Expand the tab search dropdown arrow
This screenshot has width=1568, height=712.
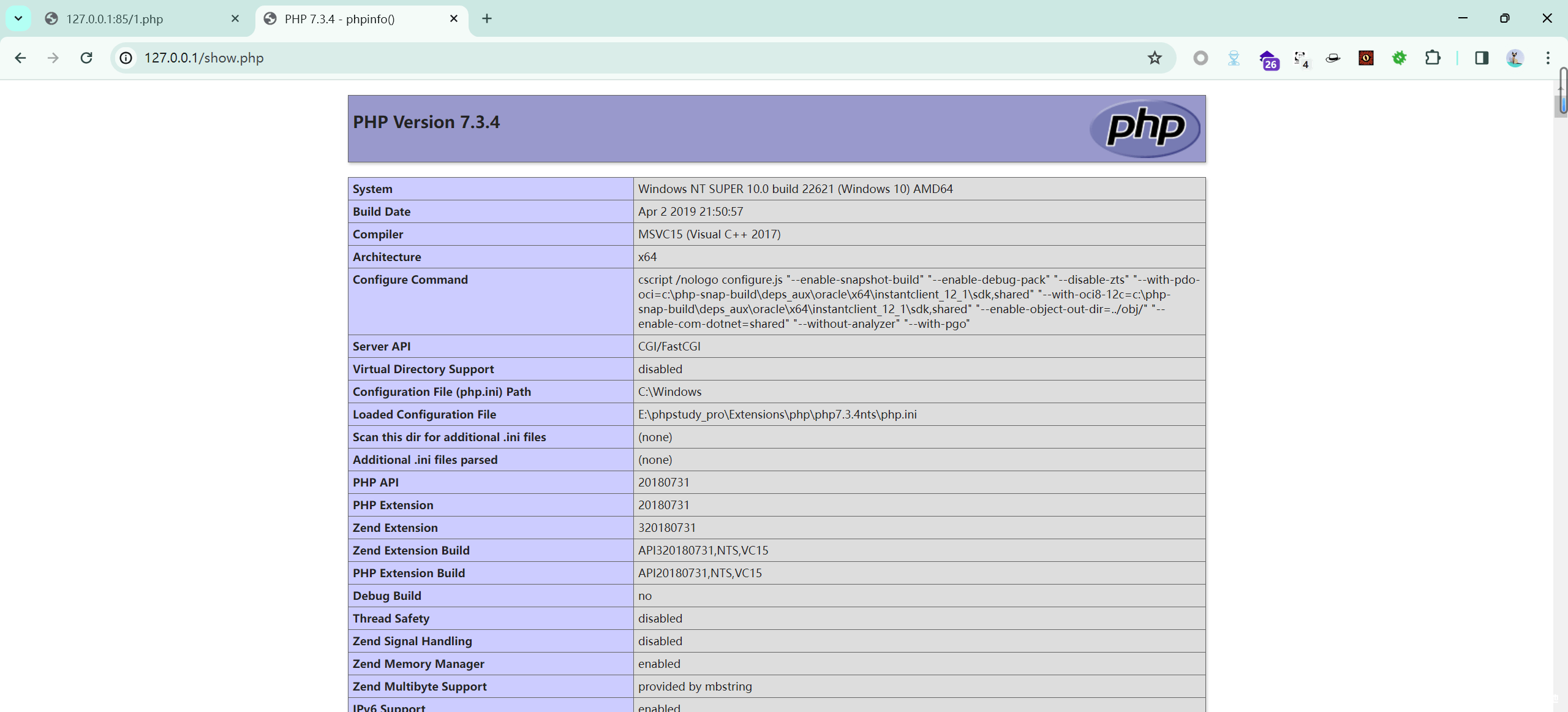(x=18, y=18)
